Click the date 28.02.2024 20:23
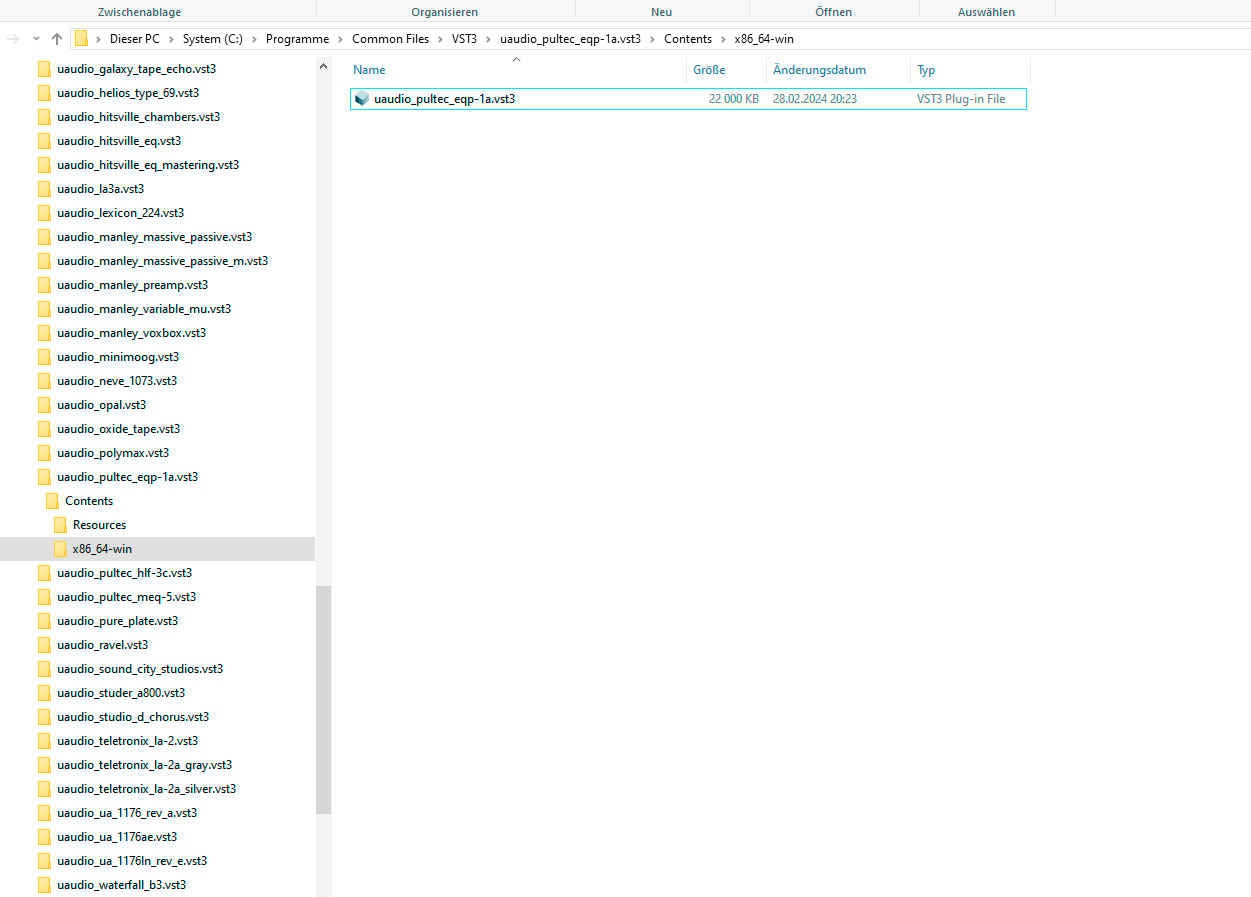 click(x=815, y=99)
